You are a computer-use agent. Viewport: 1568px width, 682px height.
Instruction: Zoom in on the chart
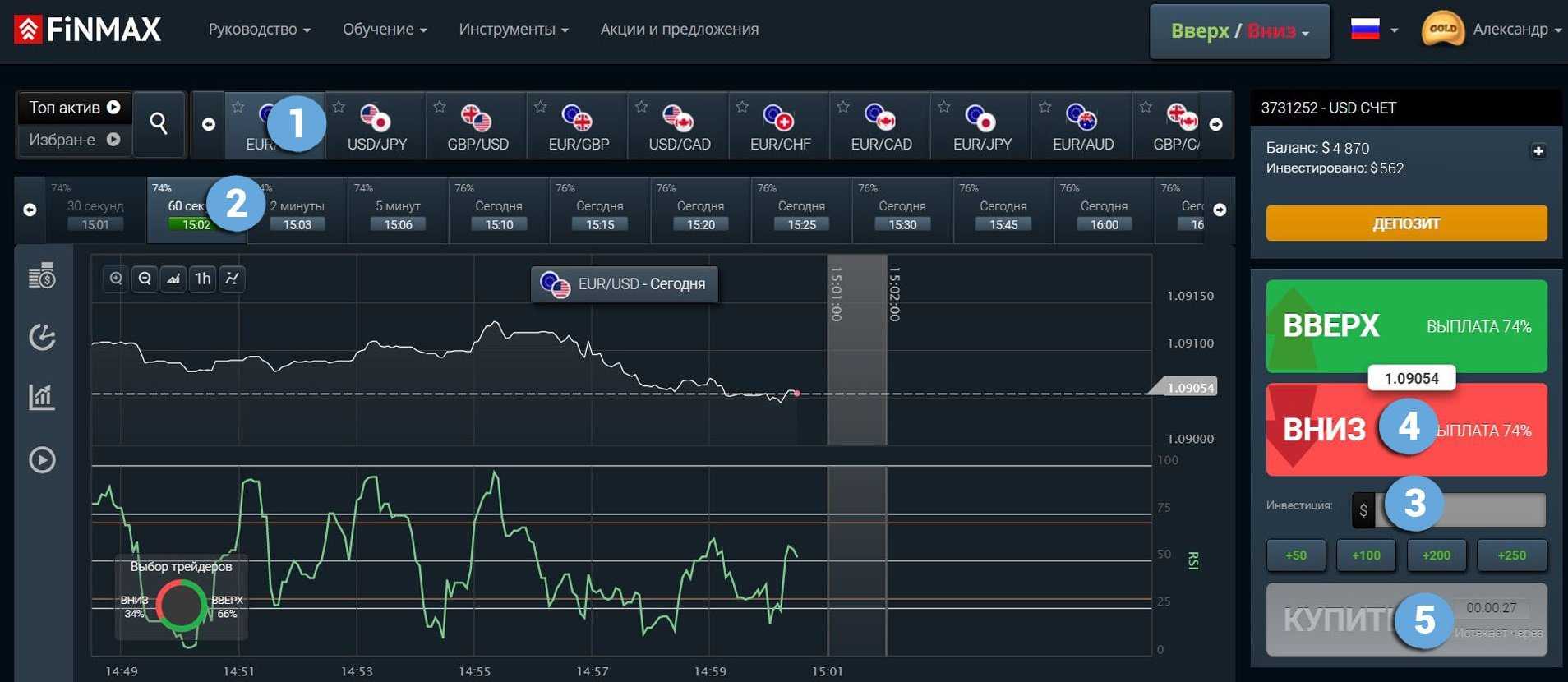116,279
